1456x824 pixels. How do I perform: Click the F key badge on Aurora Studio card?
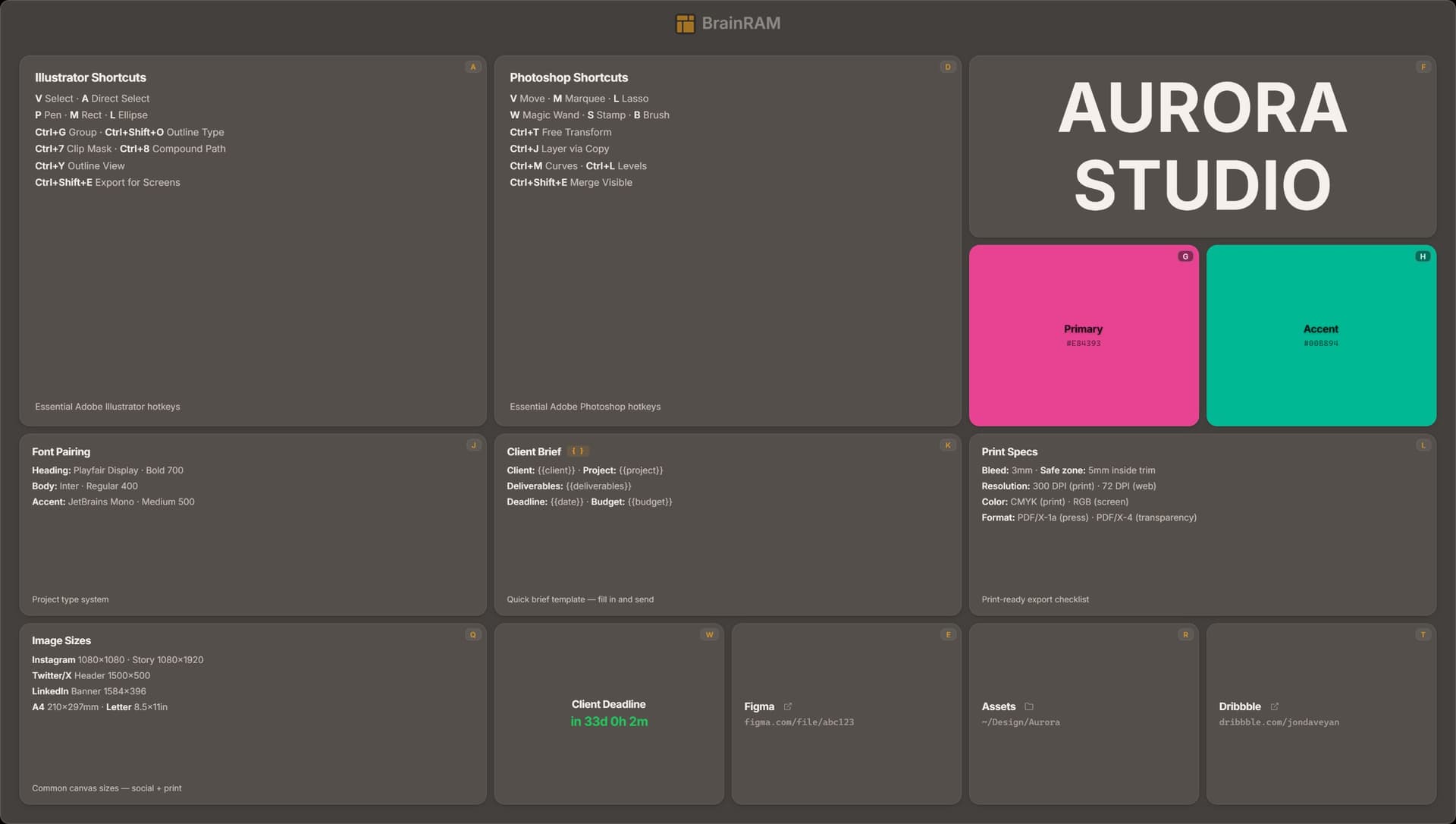coord(1423,67)
